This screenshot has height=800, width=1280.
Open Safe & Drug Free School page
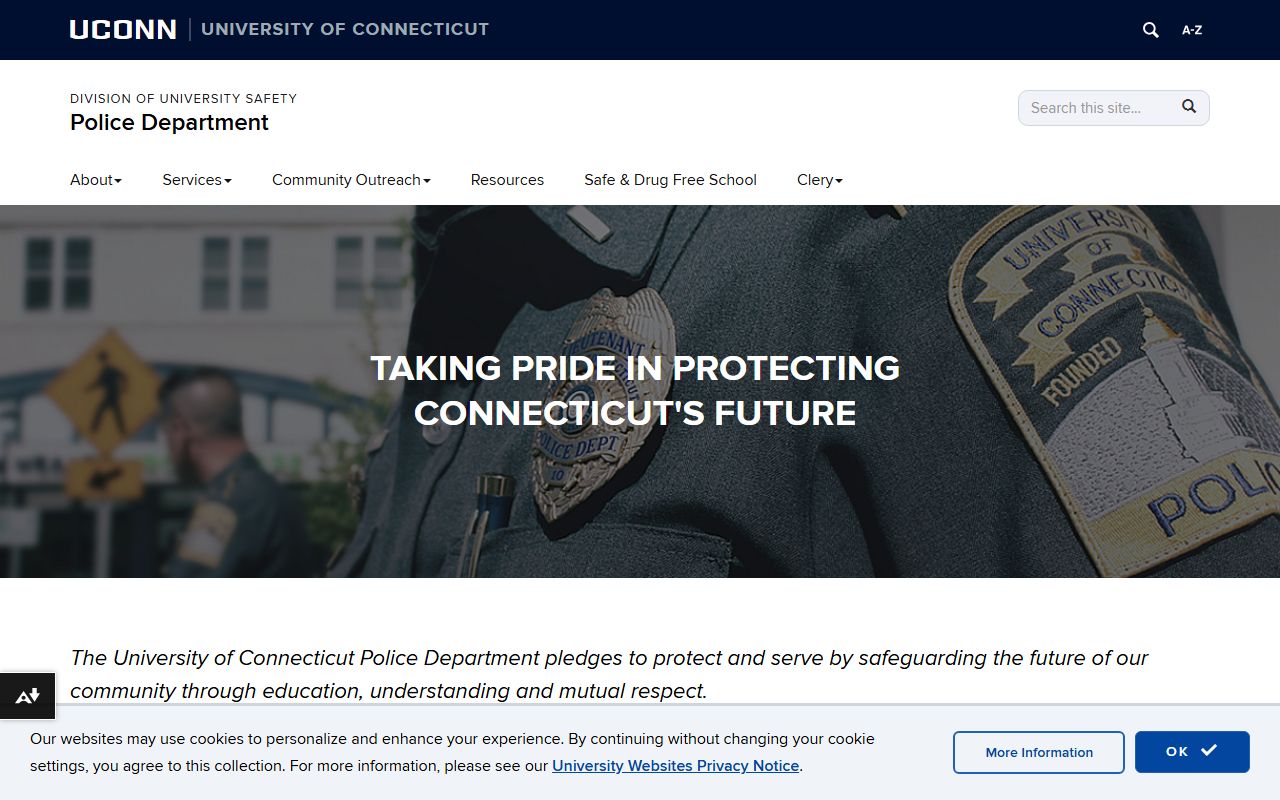point(670,180)
